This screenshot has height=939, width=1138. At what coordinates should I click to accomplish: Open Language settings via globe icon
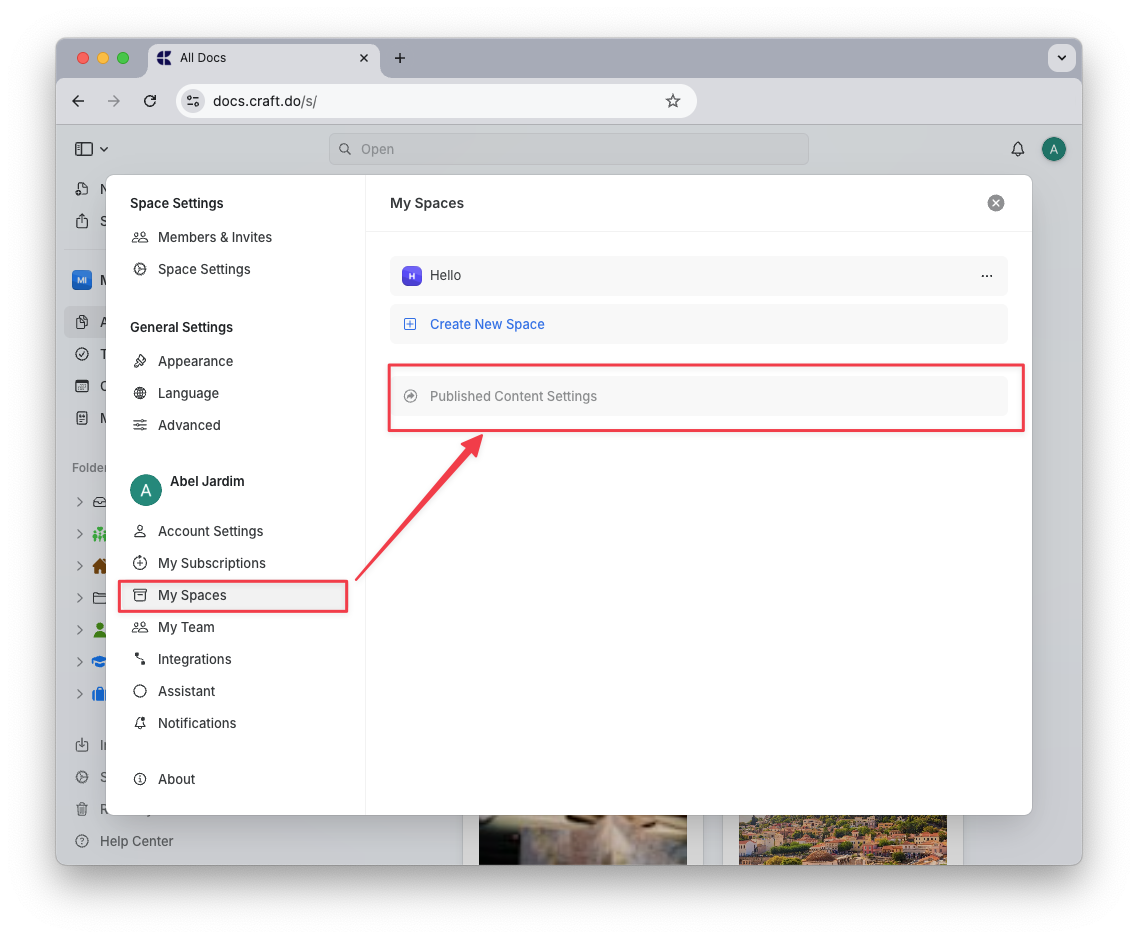[x=140, y=393]
